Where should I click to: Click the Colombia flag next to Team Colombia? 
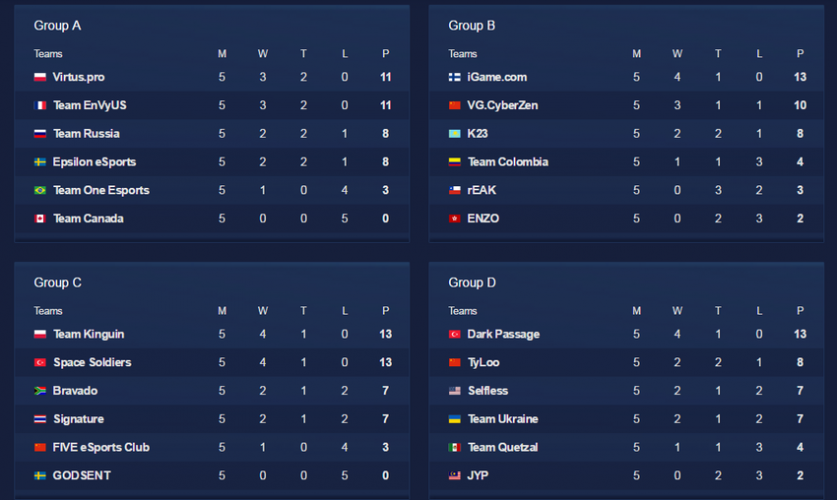coord(455,162)
